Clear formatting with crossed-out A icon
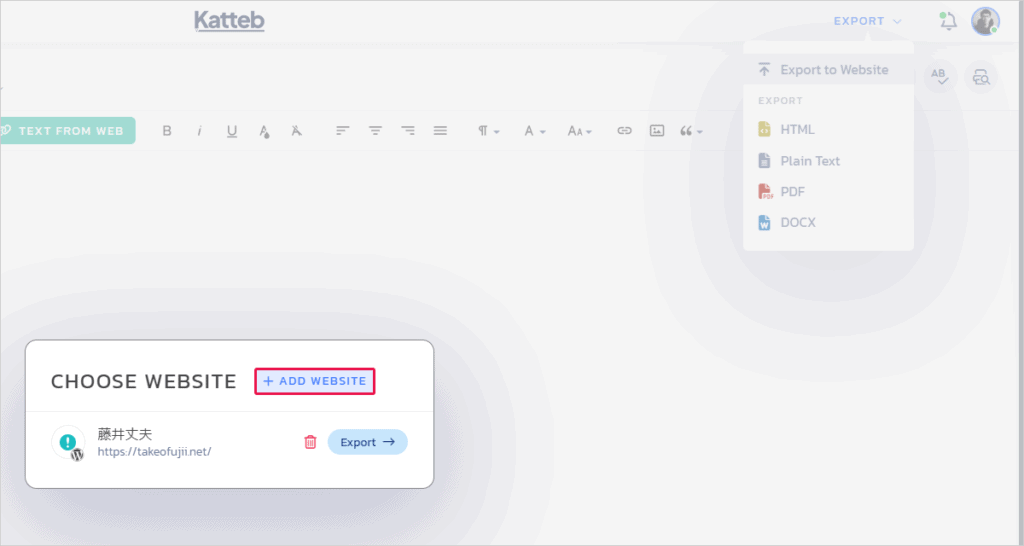Viewport: 1024px width, 546px height. click(x=296, y=131)
